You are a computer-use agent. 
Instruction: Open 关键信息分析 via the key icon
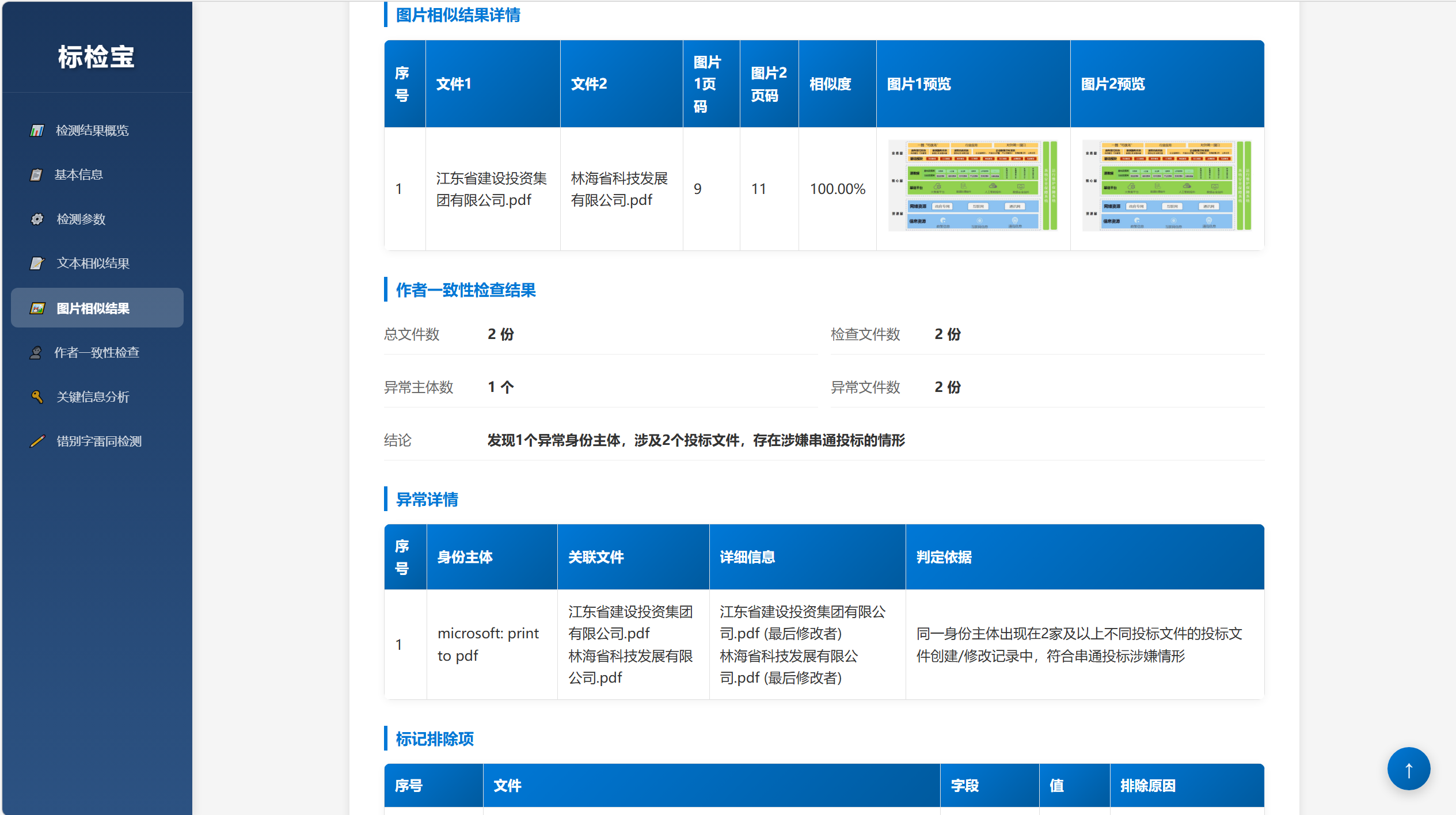pos(36,397)
